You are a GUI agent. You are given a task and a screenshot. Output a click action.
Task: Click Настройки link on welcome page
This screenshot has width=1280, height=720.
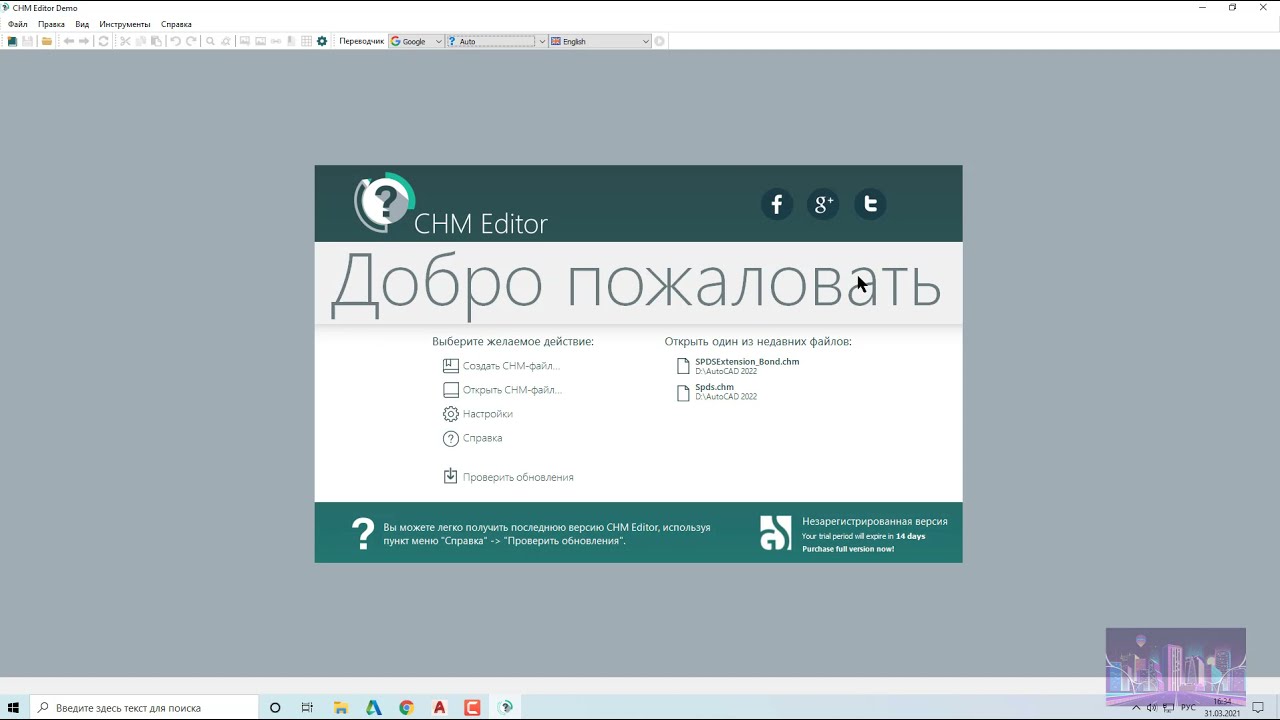coord(488,414)
